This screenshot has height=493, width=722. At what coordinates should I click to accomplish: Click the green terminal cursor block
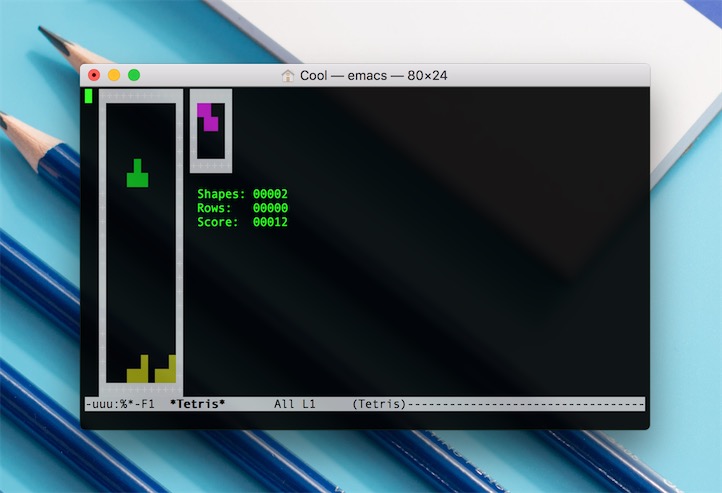pos(88,96)
